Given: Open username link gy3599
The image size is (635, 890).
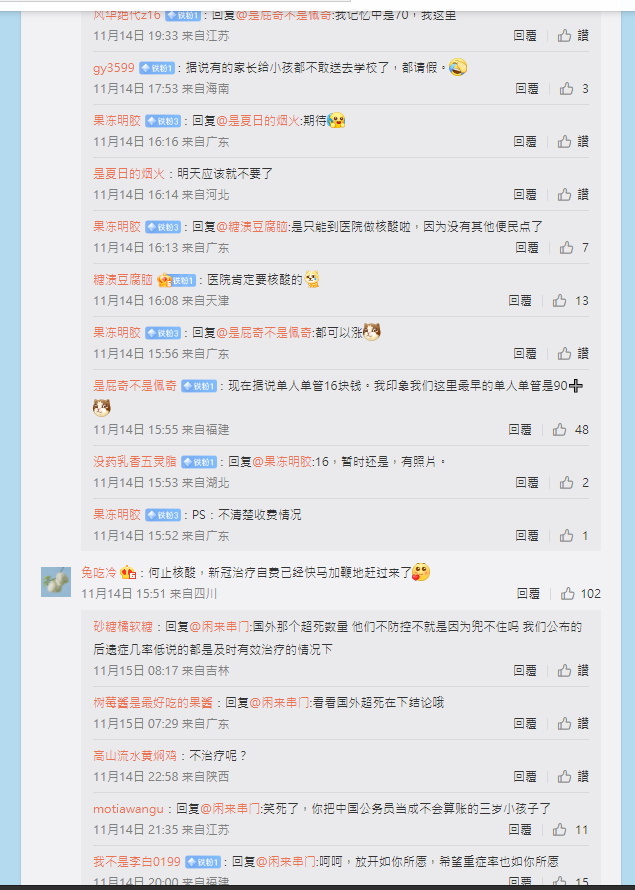Looking at the screenshot, I should (x=114, y=68).
